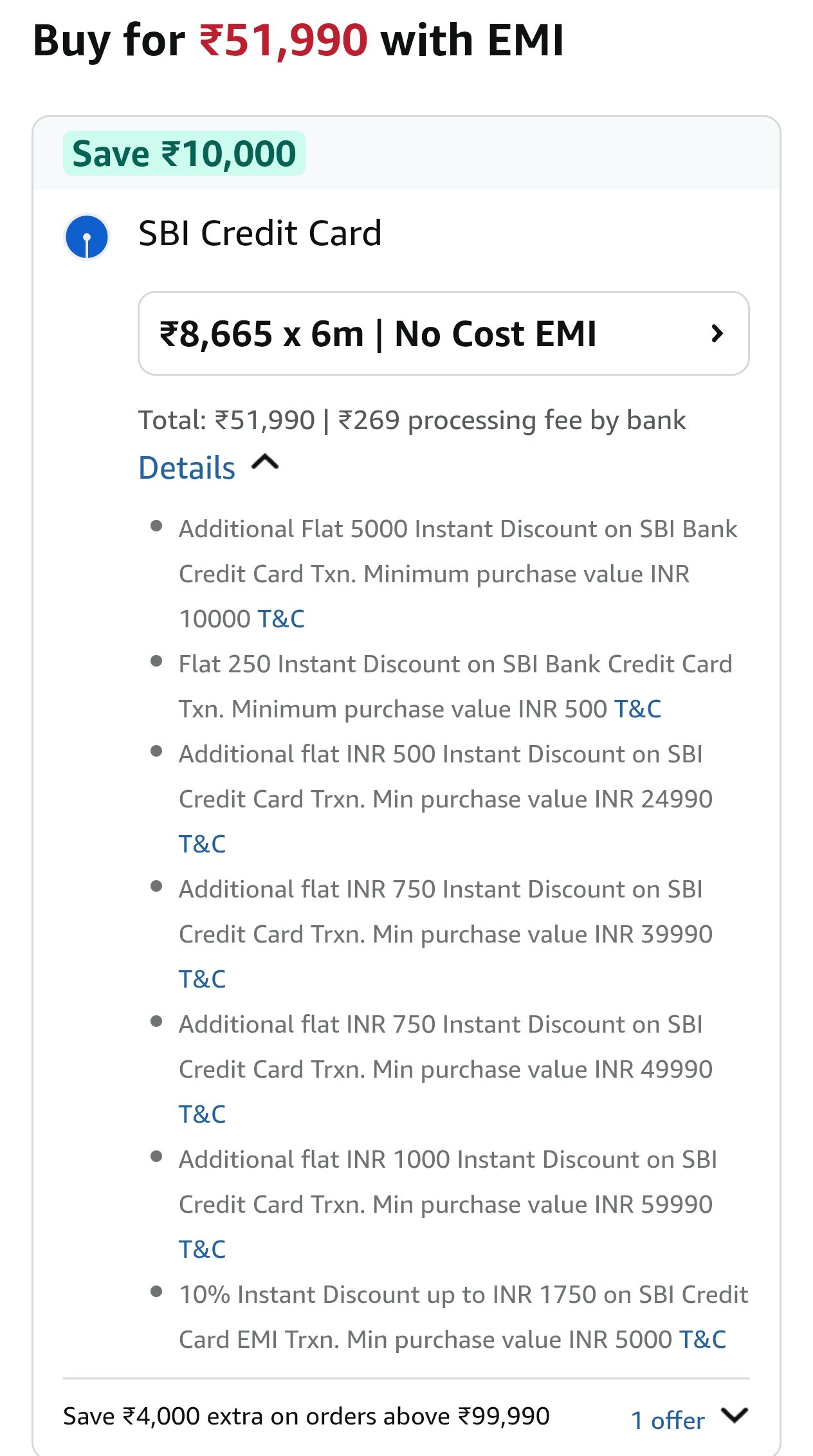Click the Details link
Screen dimensions: 813x1456
click(x=187, y=468)
